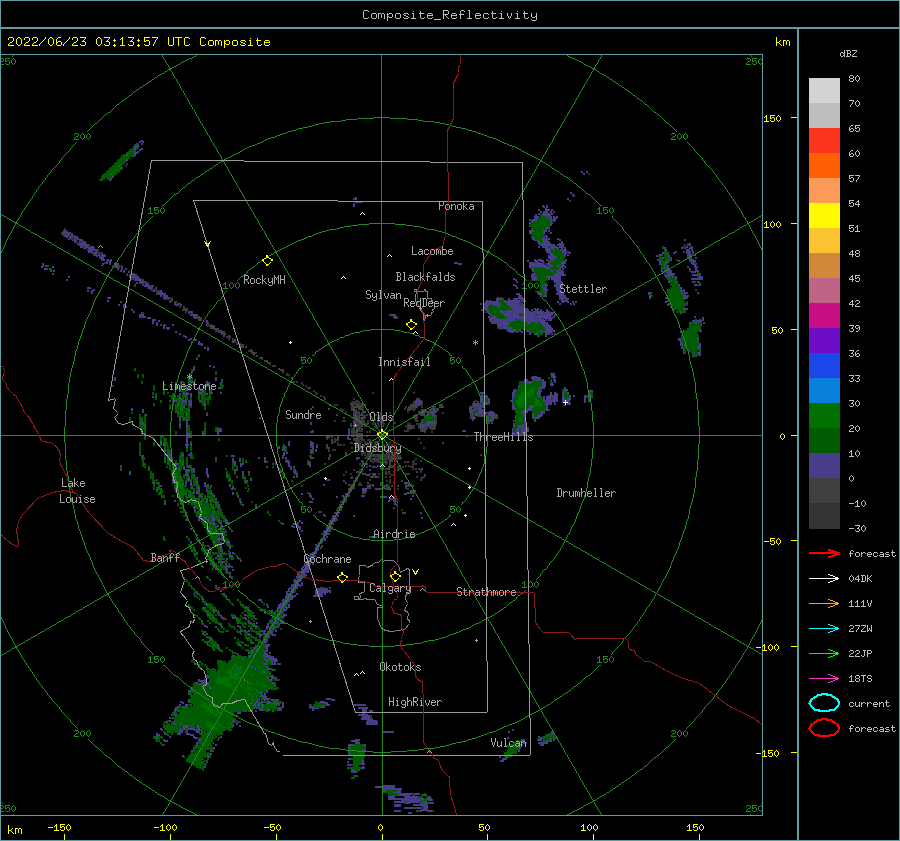Click the red forecast ellipse legend icon

click(x=824, y=728)
